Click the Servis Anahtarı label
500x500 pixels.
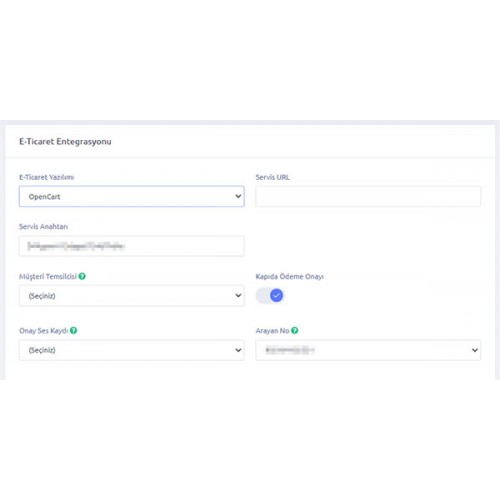click(43, 226)
